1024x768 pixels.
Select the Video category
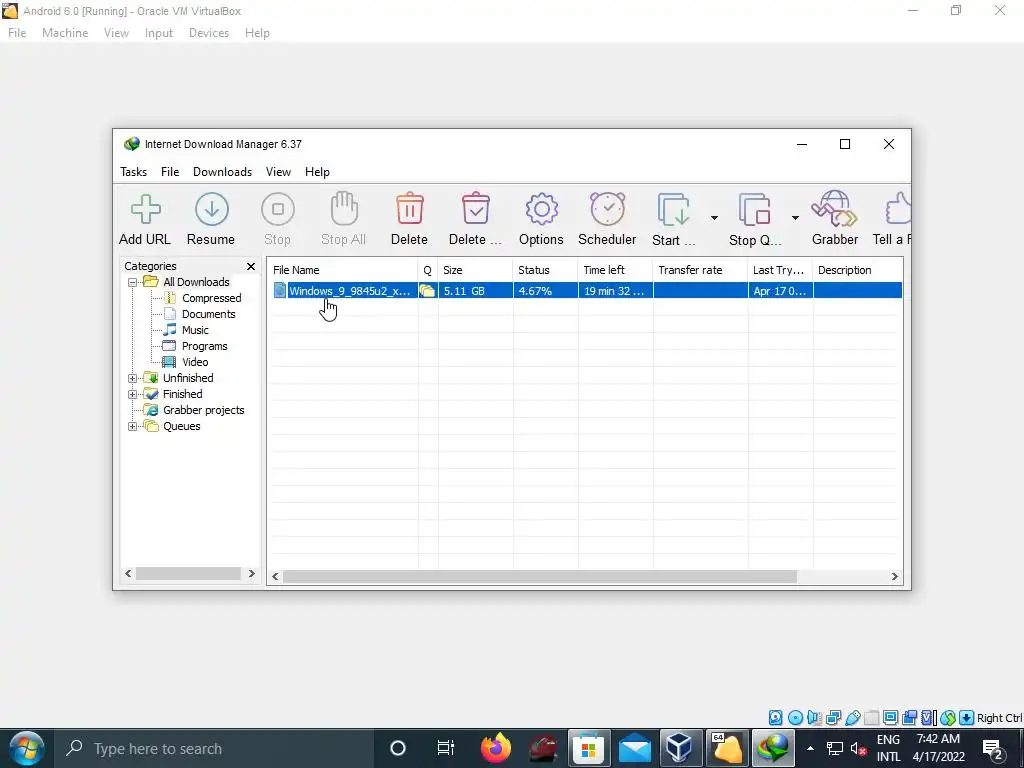[x=195, y=362]
